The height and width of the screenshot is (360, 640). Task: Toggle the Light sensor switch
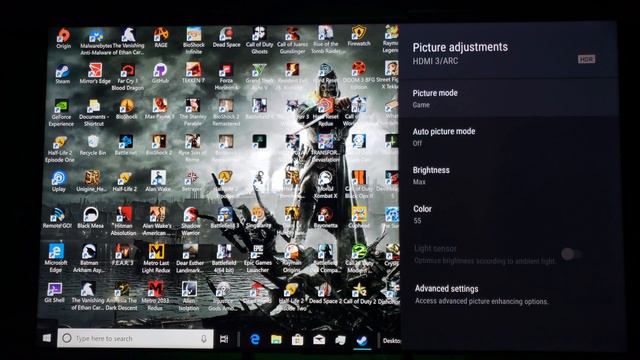coord(571,254)
